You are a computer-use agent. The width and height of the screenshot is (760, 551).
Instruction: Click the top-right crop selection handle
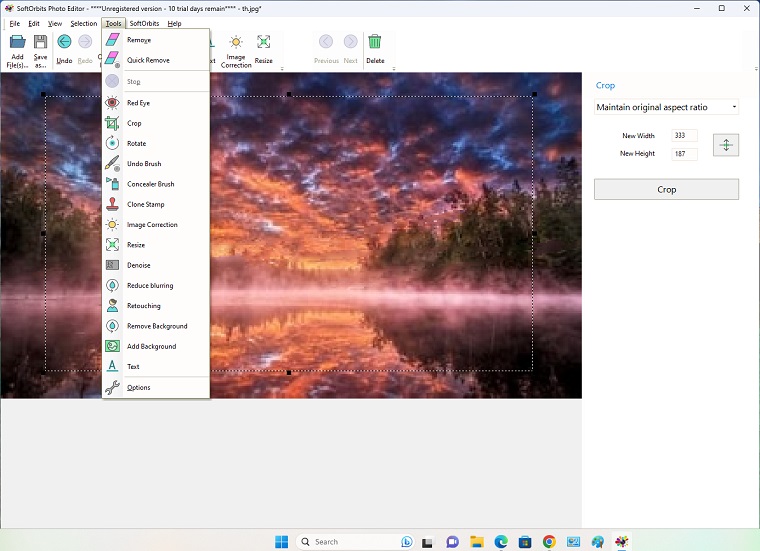[x=535, y=94]
